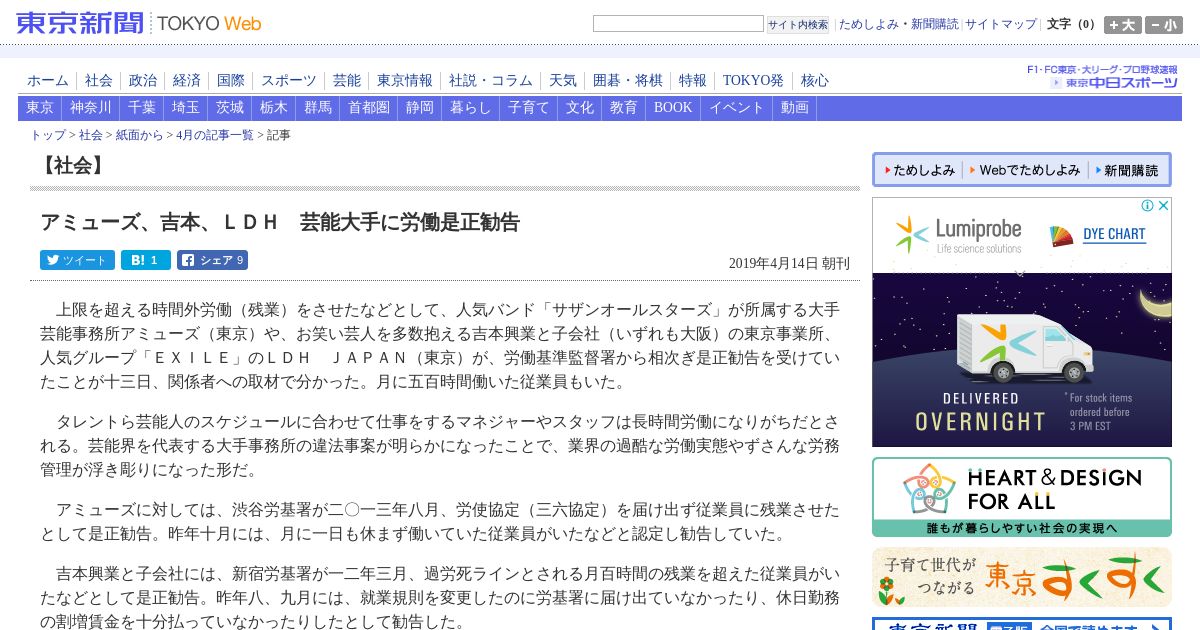Image resolution: width=1200 pixels, height=630 pixels.
Task: Select the 千葉 regional tab
Action: click(142, 108)
